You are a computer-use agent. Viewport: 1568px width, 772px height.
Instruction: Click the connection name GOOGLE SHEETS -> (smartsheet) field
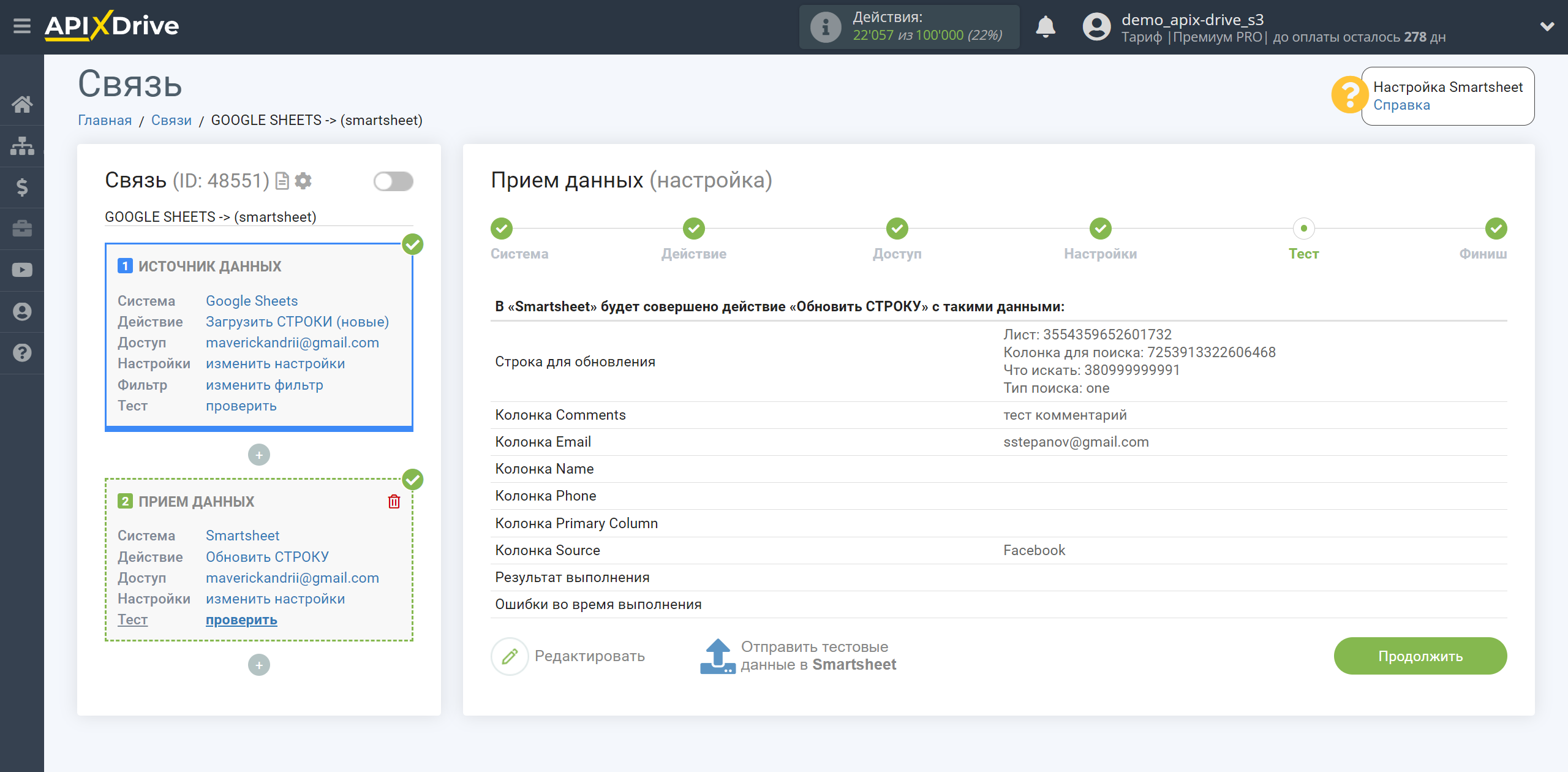pyautogui.click(x=258, y=217)
